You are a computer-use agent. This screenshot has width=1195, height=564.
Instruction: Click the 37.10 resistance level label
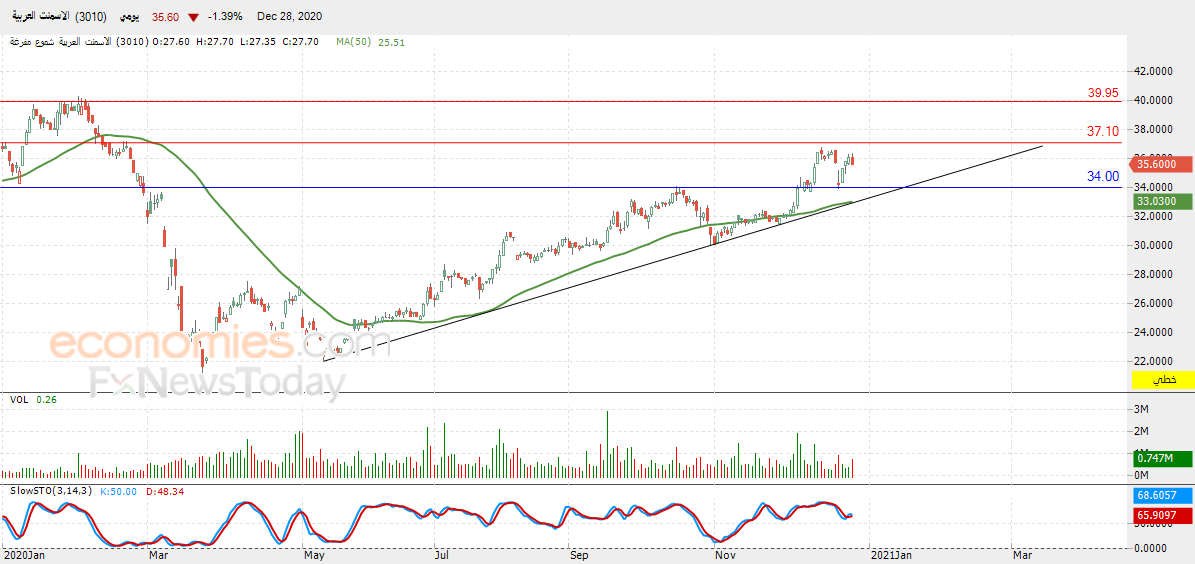coord(1103,132)
